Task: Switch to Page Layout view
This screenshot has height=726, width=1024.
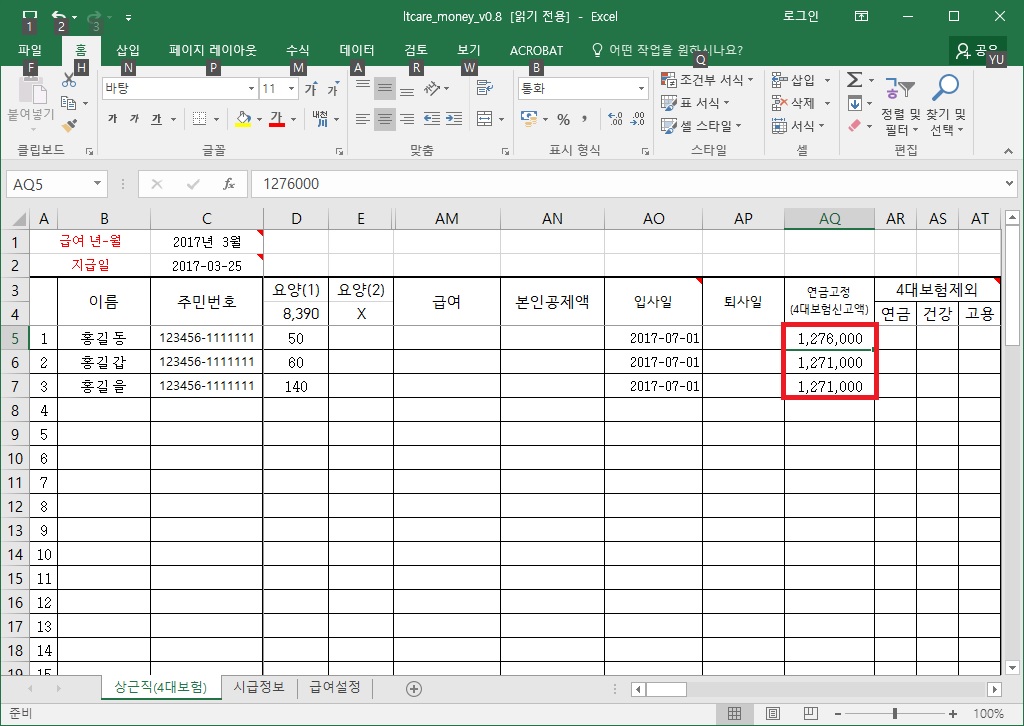Action: click(772, 714)
